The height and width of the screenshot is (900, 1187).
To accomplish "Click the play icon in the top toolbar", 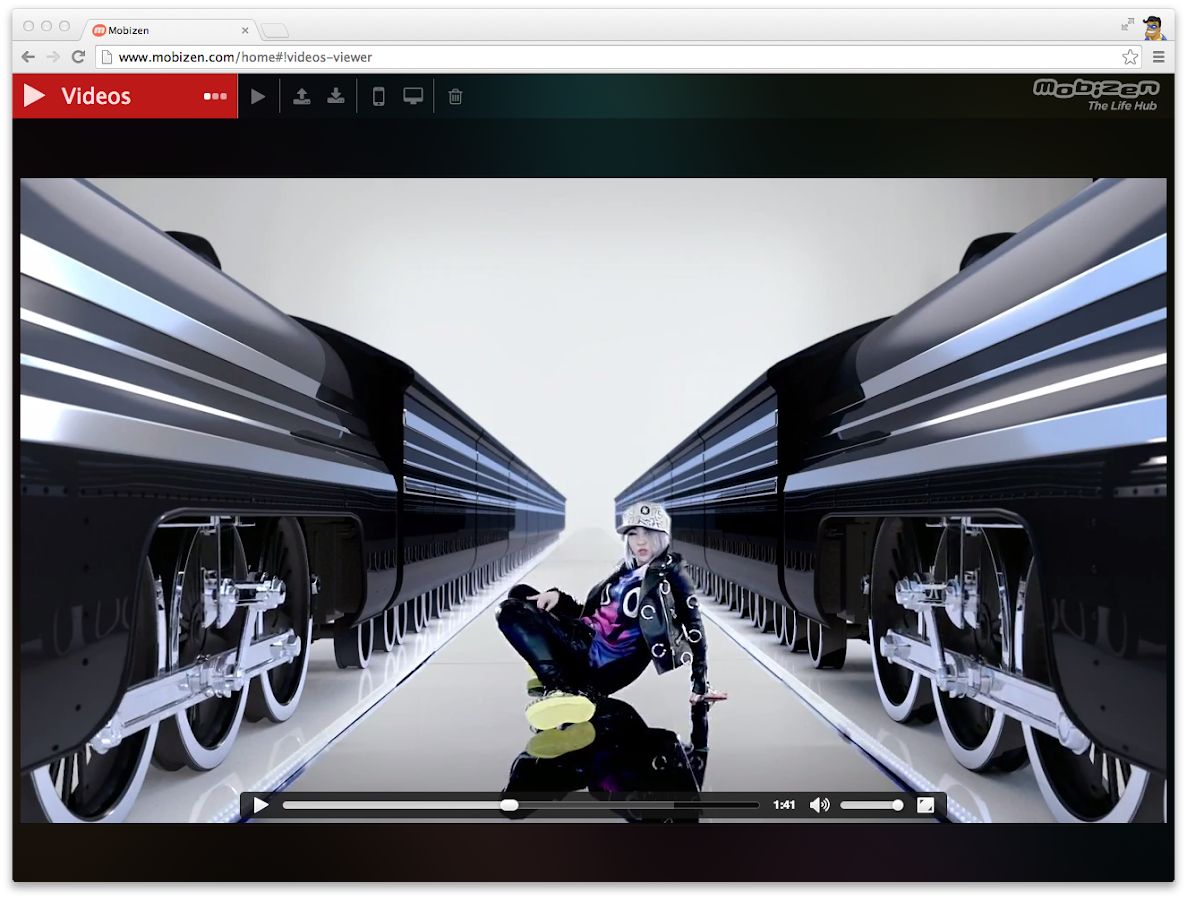I will [258, 97].
